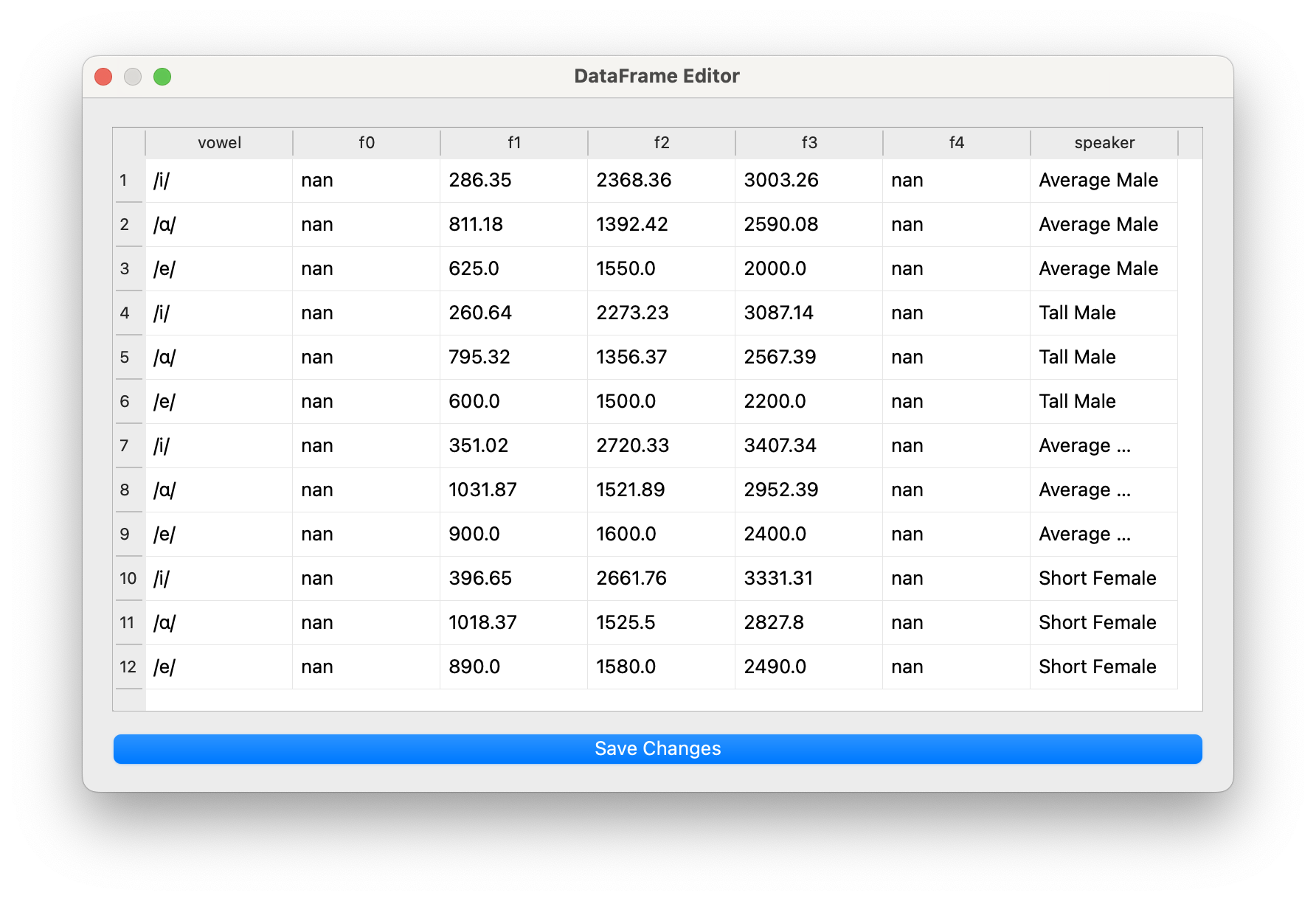Screen dimensions: 1316x901
Task: Click the Short Female cell in row 11
Action: click(1104, 623)
